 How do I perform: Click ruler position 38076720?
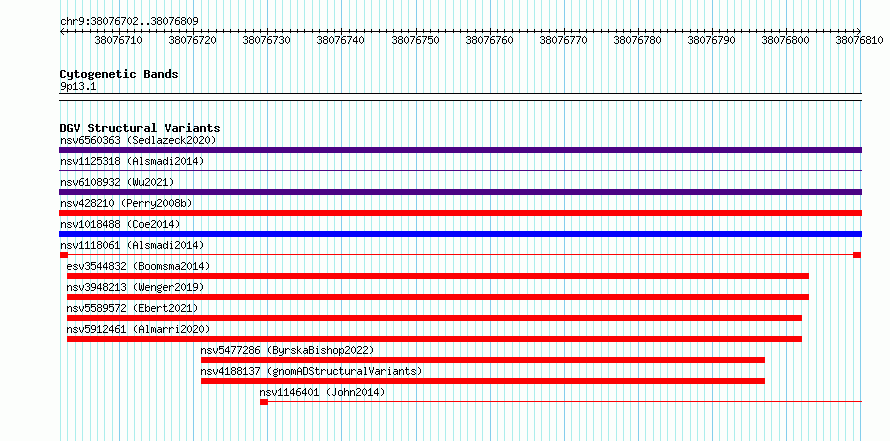point(192,41)
